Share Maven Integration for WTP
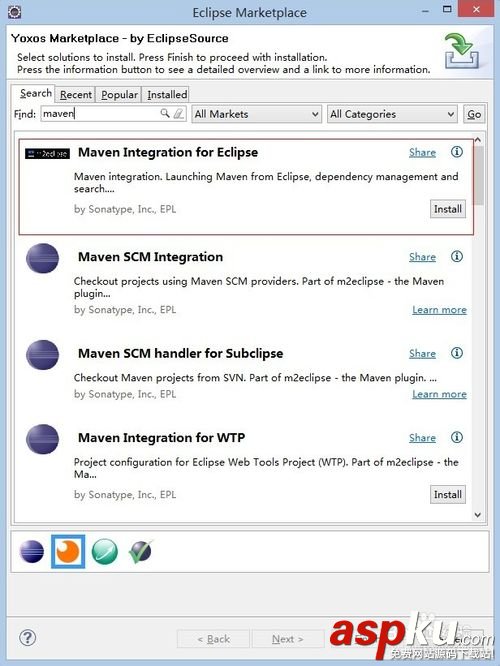Screen dimensions: 500x666 tap(422, 438)
